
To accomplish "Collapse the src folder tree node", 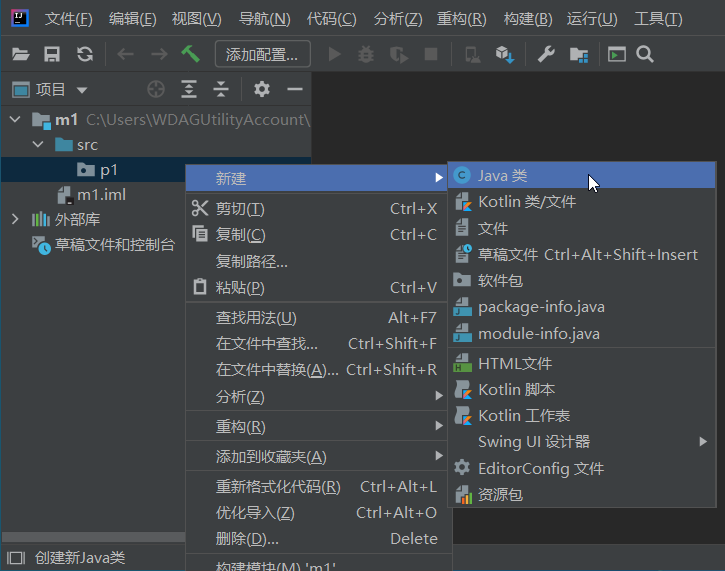I will click(38, 145).
